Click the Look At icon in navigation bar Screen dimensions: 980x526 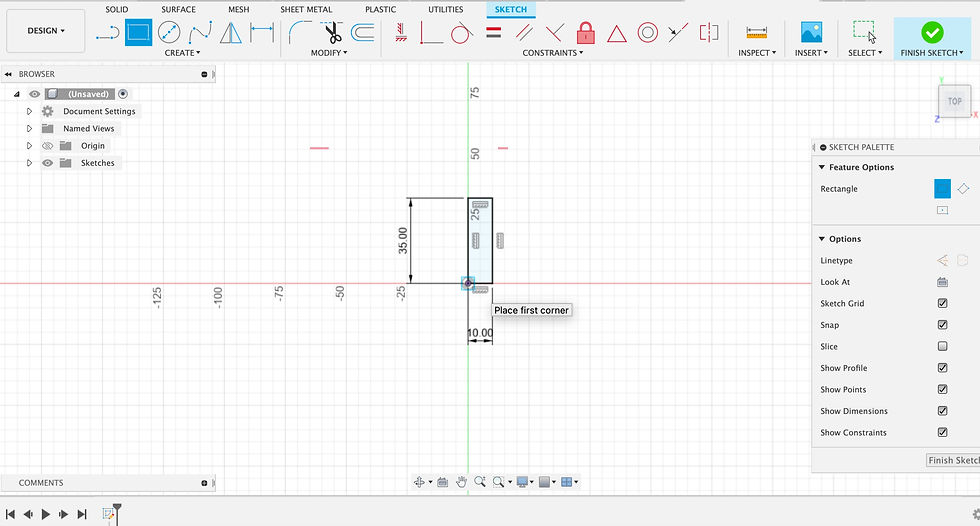point(442,482)
